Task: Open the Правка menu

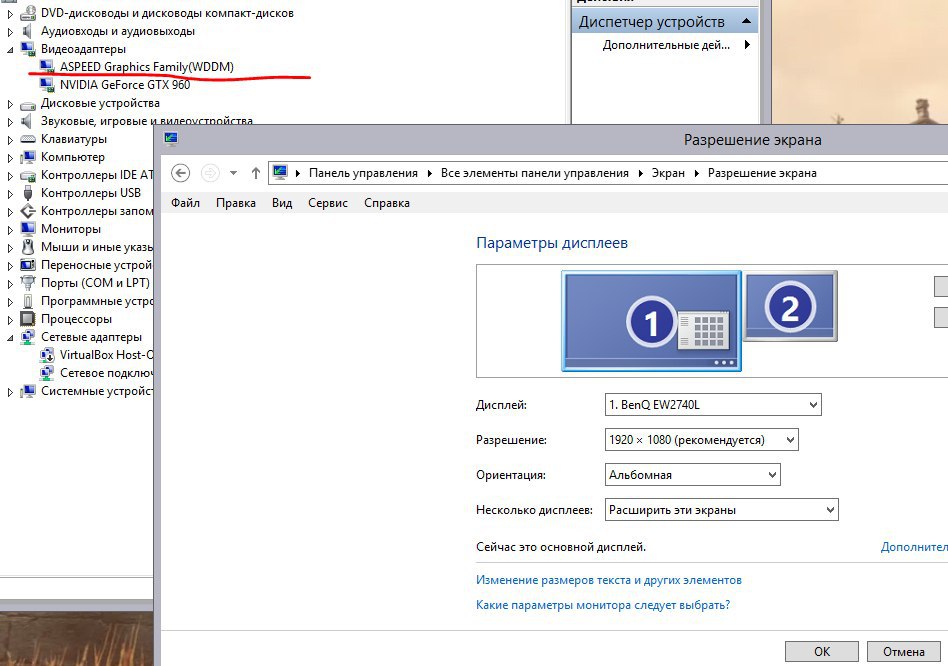Action: 236,203
